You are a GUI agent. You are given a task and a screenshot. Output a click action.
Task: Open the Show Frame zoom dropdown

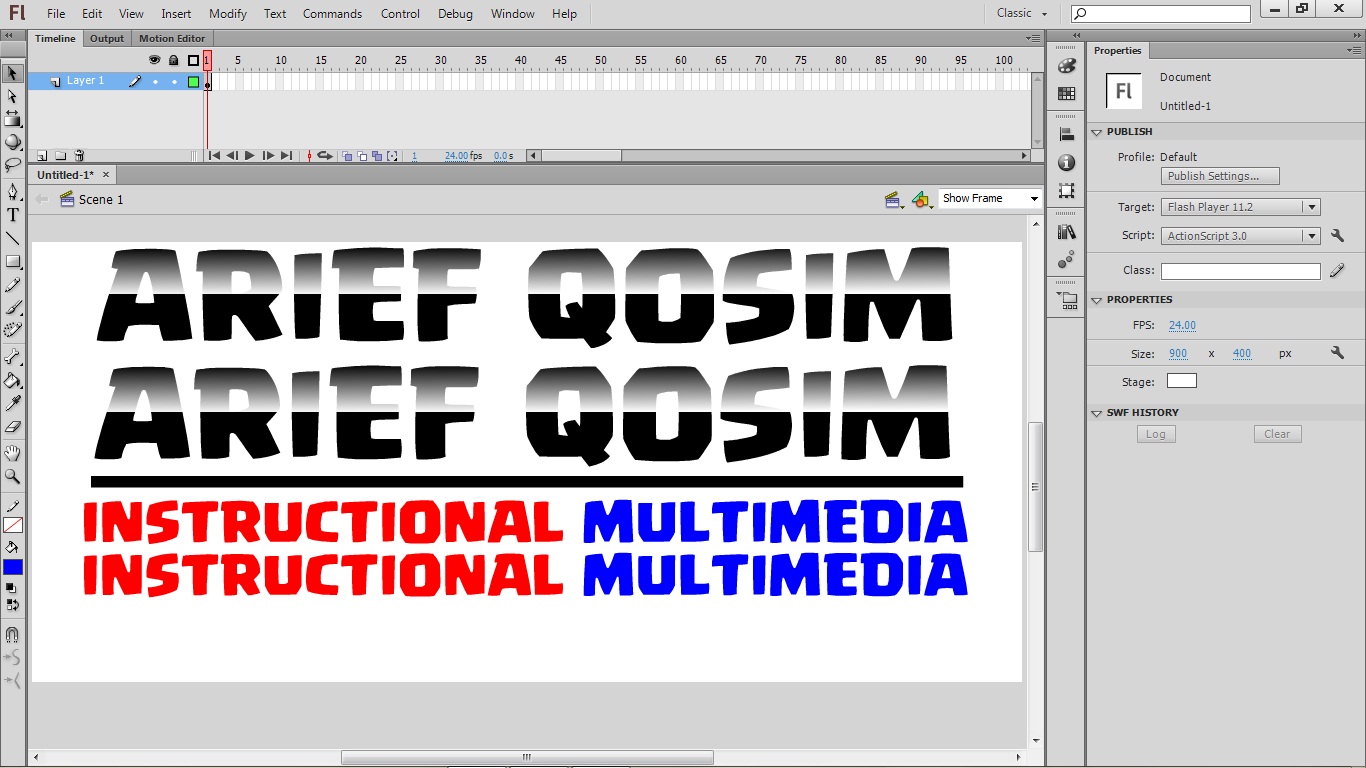click(x=990, y=199)
